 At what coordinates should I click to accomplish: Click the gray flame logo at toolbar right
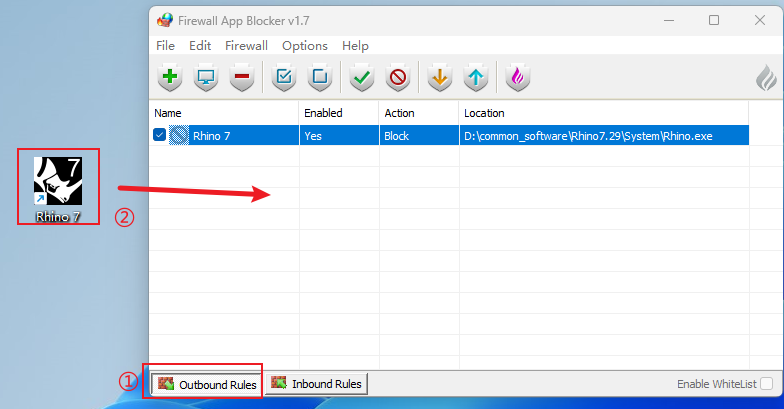pos(766,78)
